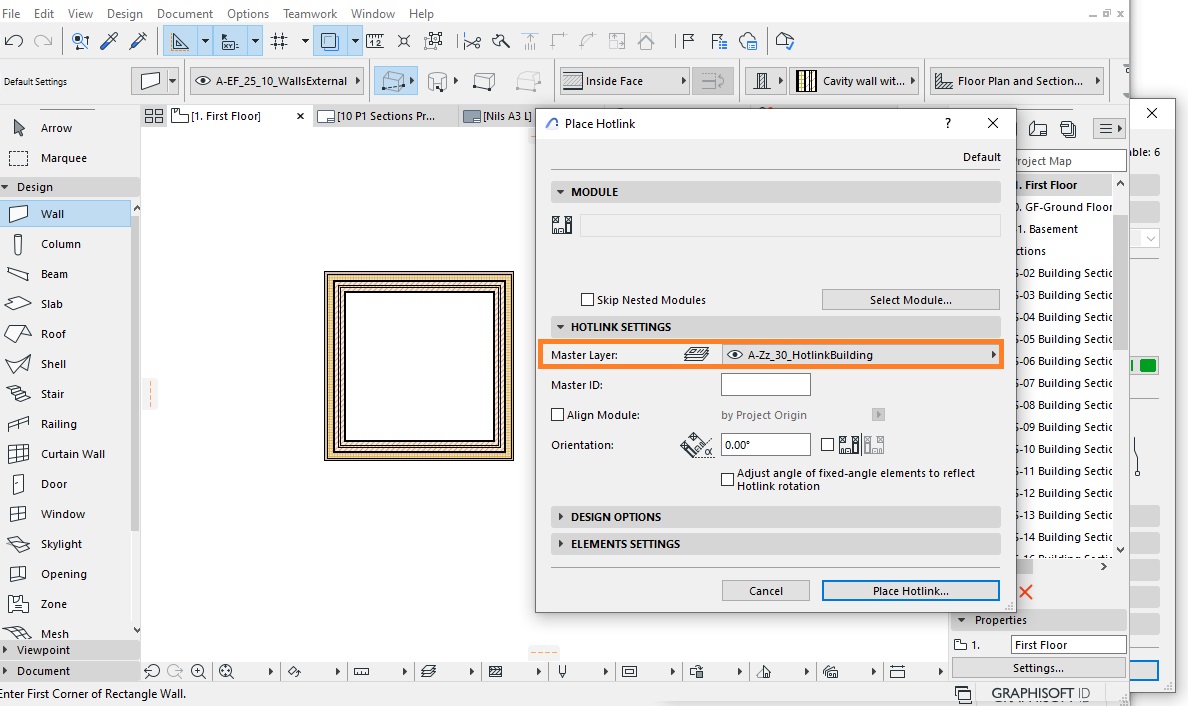This screenshot has height=706, width=1188.
Task: Click the flag Mark-Up icon
Action: [687, 42]
